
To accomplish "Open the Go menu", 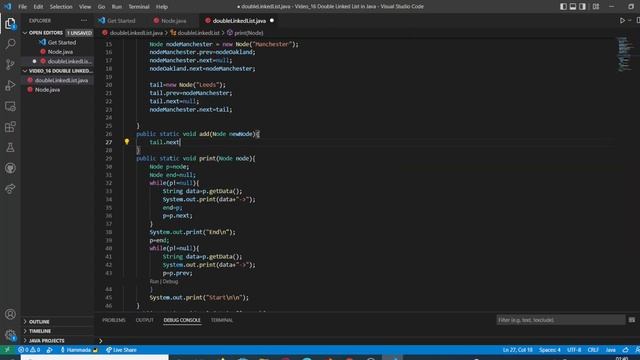I will click(101, 7).
